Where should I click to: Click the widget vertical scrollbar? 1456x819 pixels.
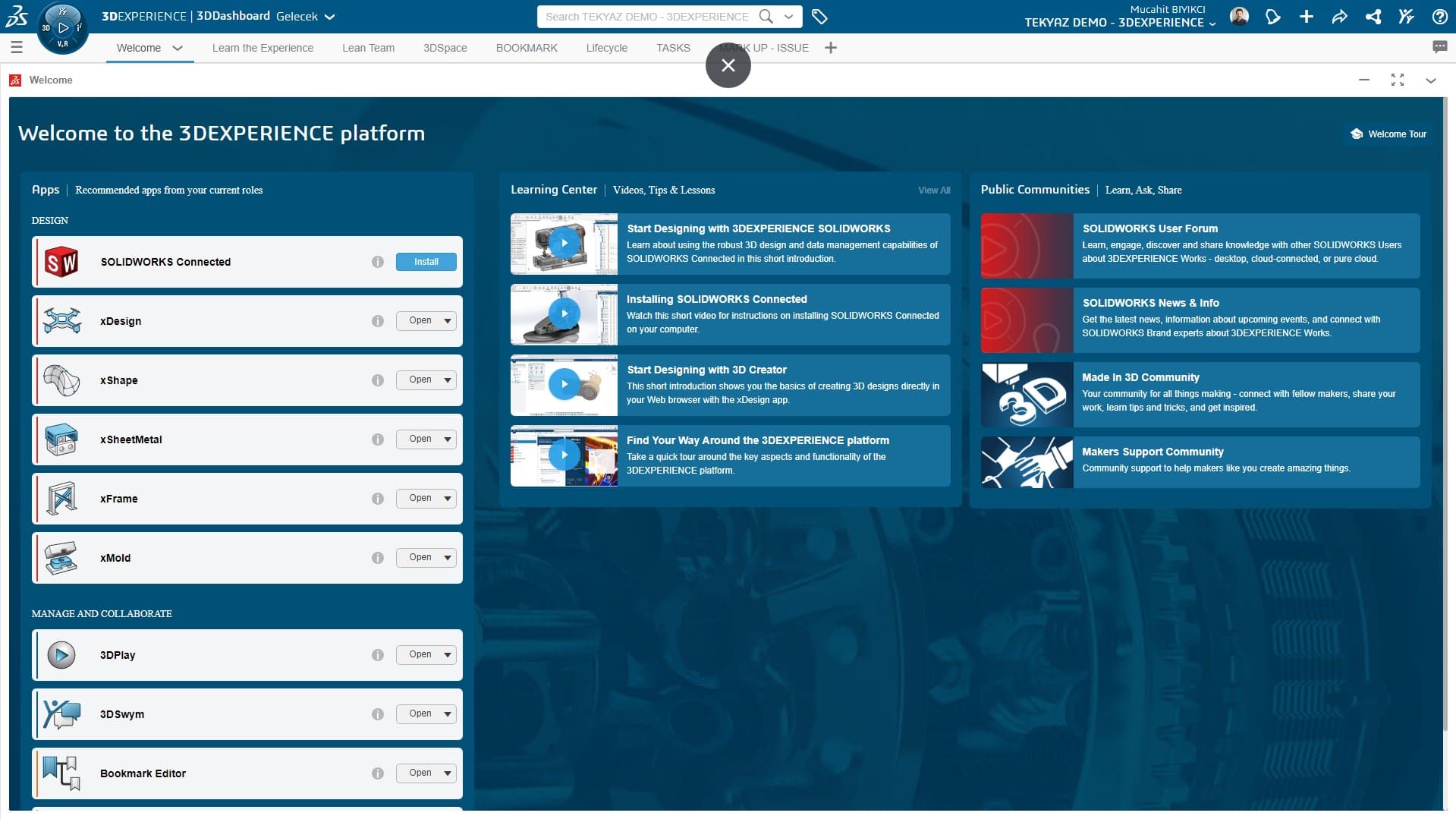(1445, 414)
